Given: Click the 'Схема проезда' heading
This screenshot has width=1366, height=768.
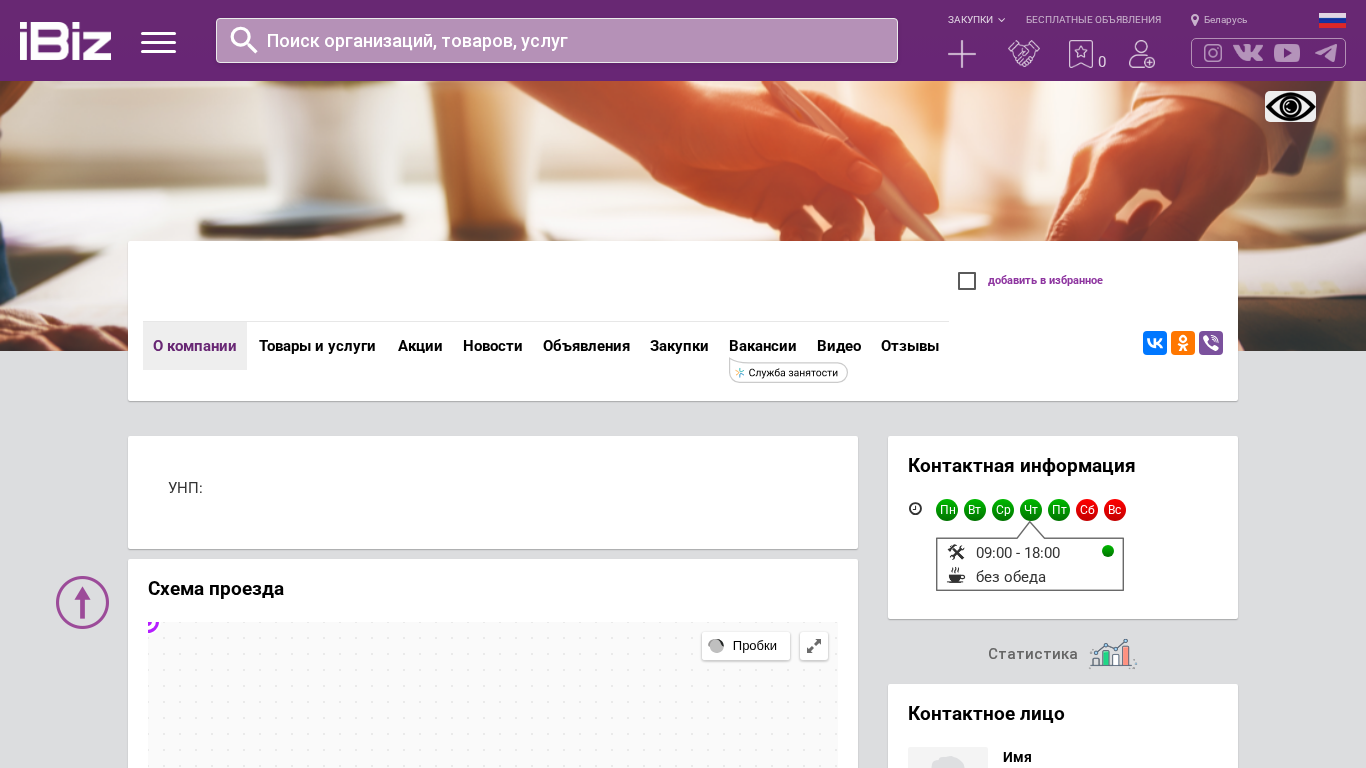Looking at the screenshot, I should 216,589.
